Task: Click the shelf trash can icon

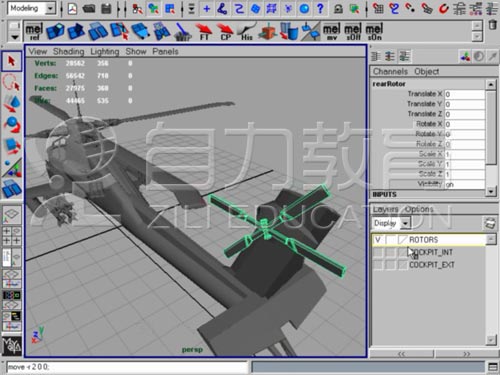Action: tap(493, 25)
